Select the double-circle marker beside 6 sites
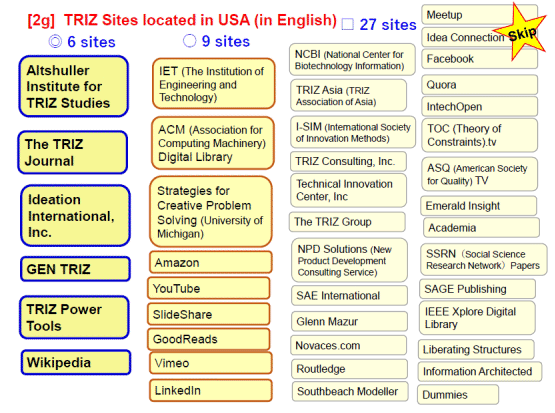This screenshot has height=413, width=555. pos(55,41)
